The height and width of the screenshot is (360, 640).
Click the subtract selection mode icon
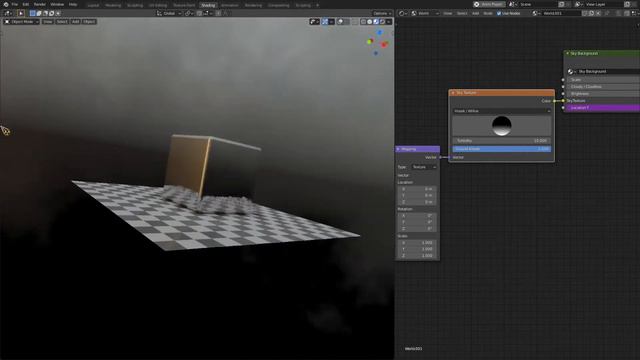pos(45,13)
